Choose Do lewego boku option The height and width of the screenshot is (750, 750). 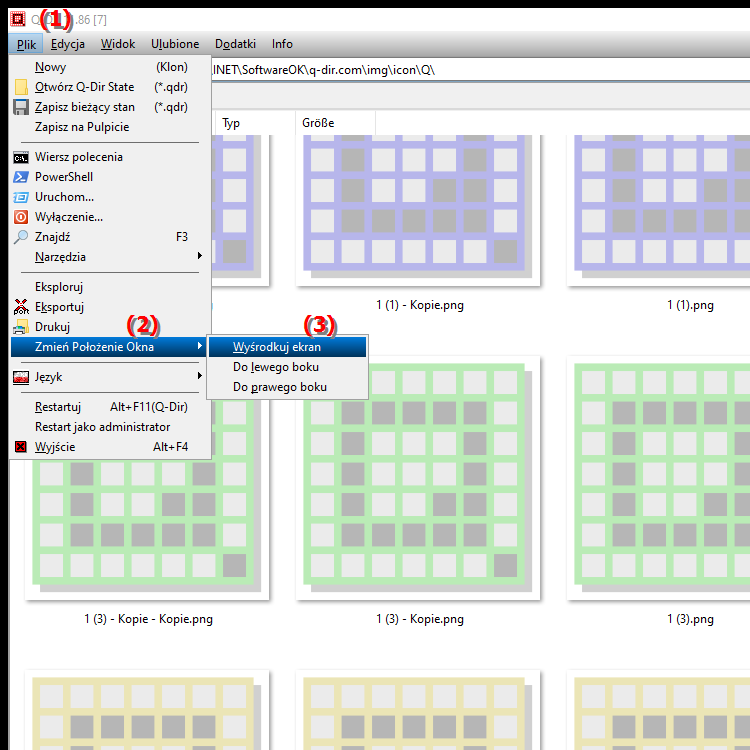point(276,367)
